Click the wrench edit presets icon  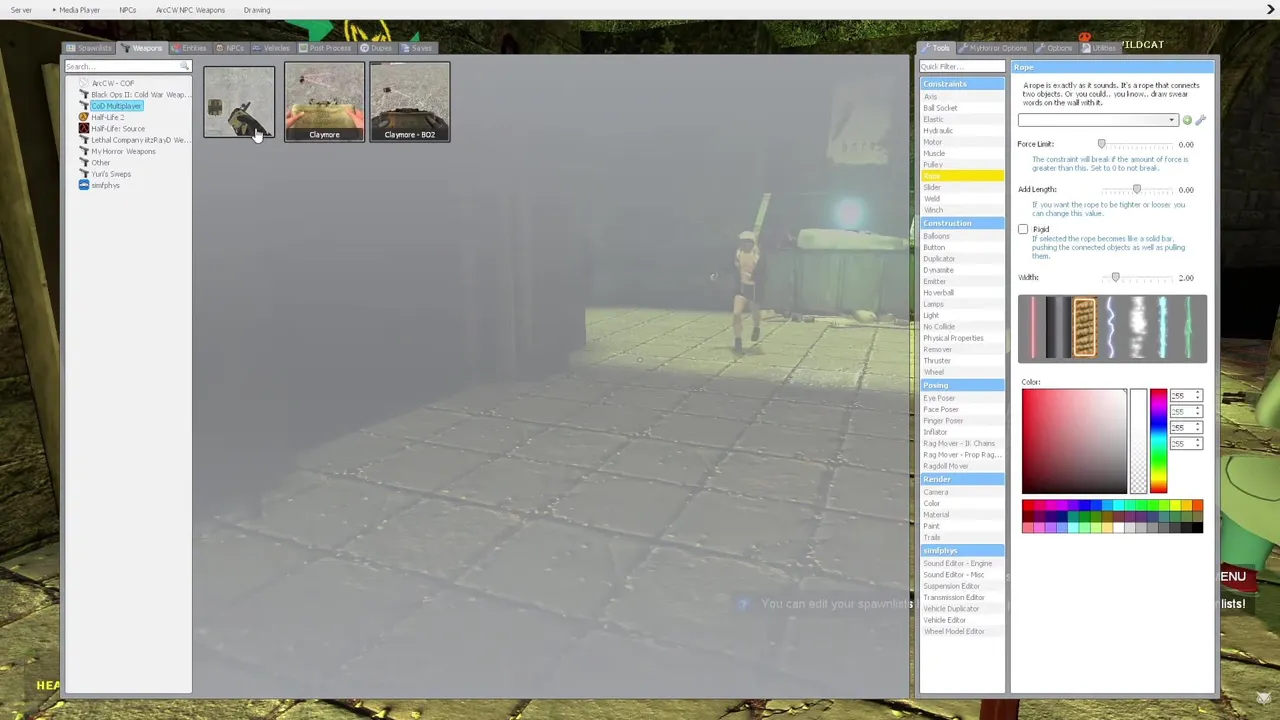coord(1201,120)
